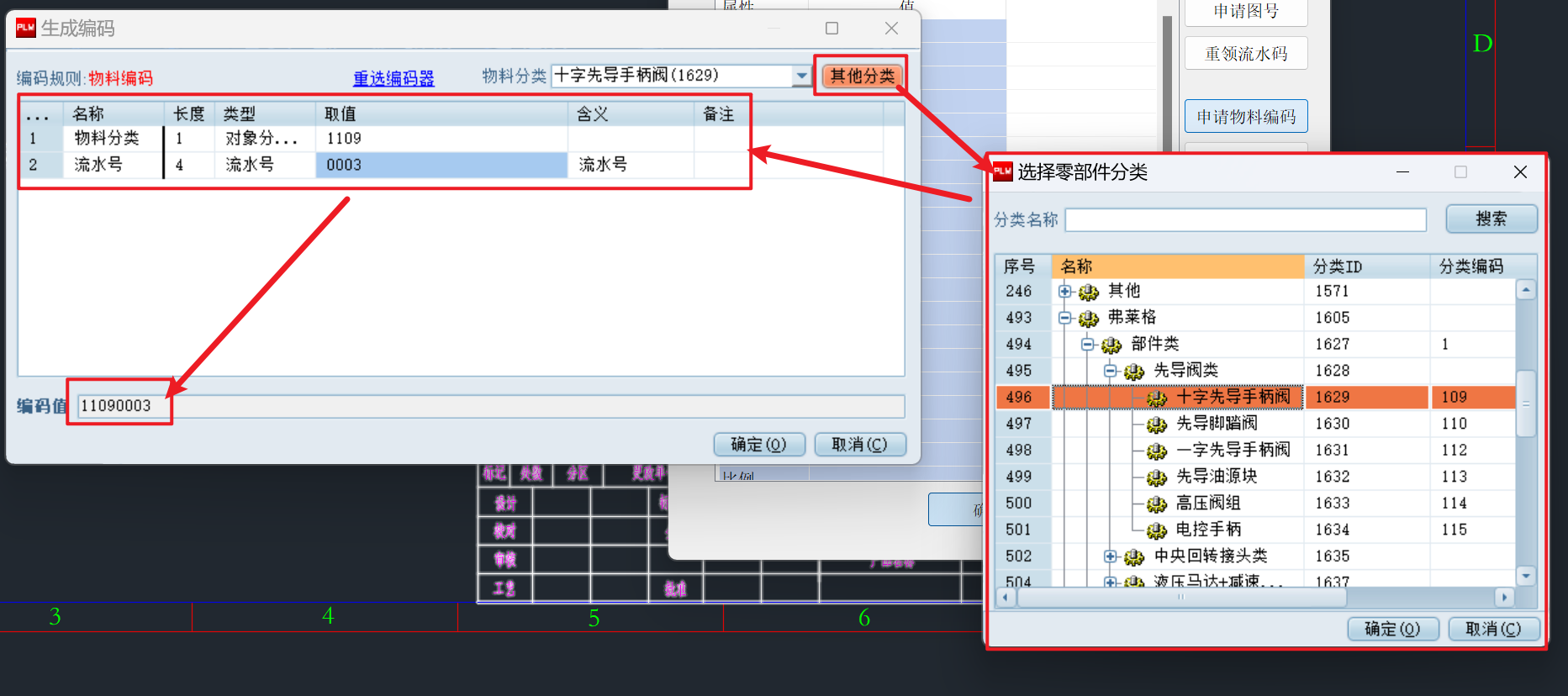Viewport: 1568px width, 696px height.
Task: Collapse the 先导阀类 tree node
Action: coord(1111,371)
